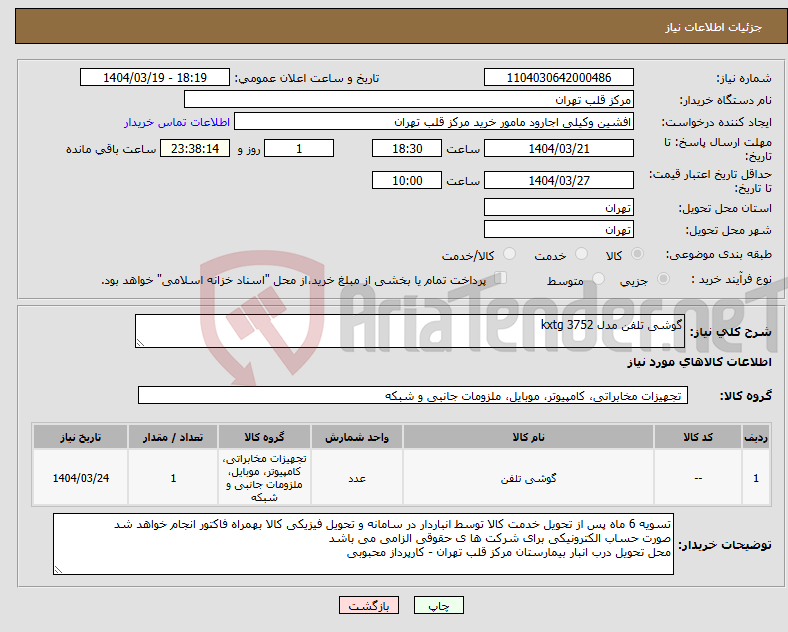
Task: Click the چاپ print button
Action: [x=439, y=605]
